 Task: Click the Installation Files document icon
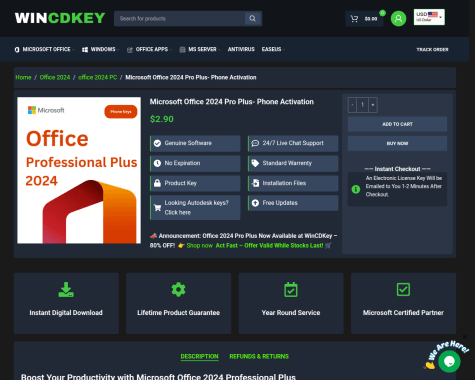click(x=255, y=183)
